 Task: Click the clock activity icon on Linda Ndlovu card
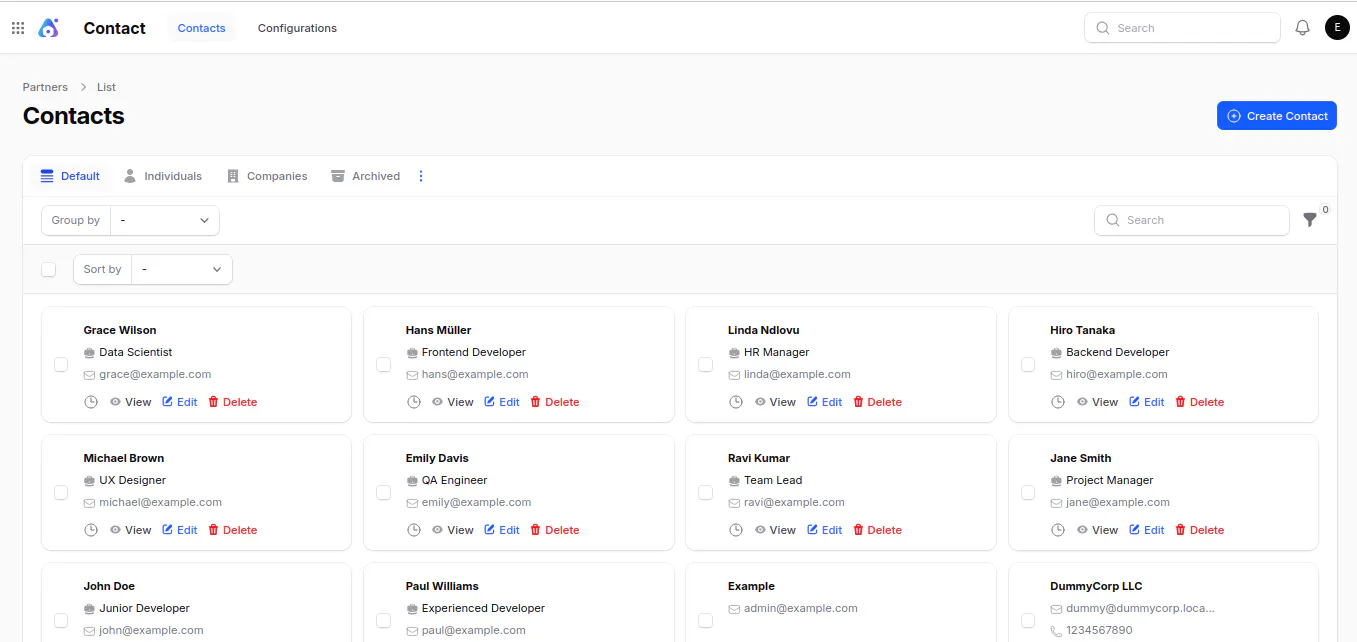(736, 402)
